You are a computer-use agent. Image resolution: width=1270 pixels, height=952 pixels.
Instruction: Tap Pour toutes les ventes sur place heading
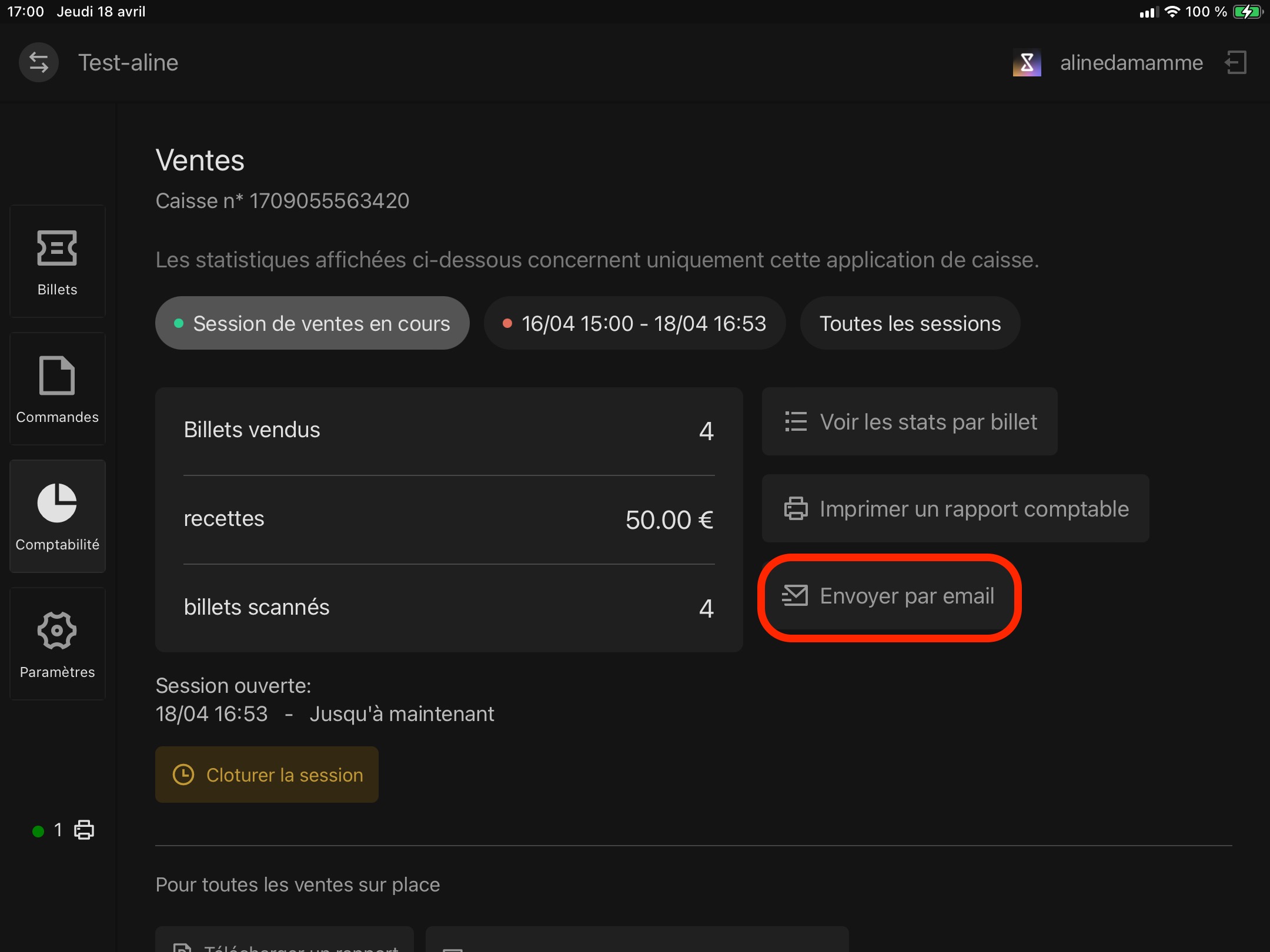(298, 884)
